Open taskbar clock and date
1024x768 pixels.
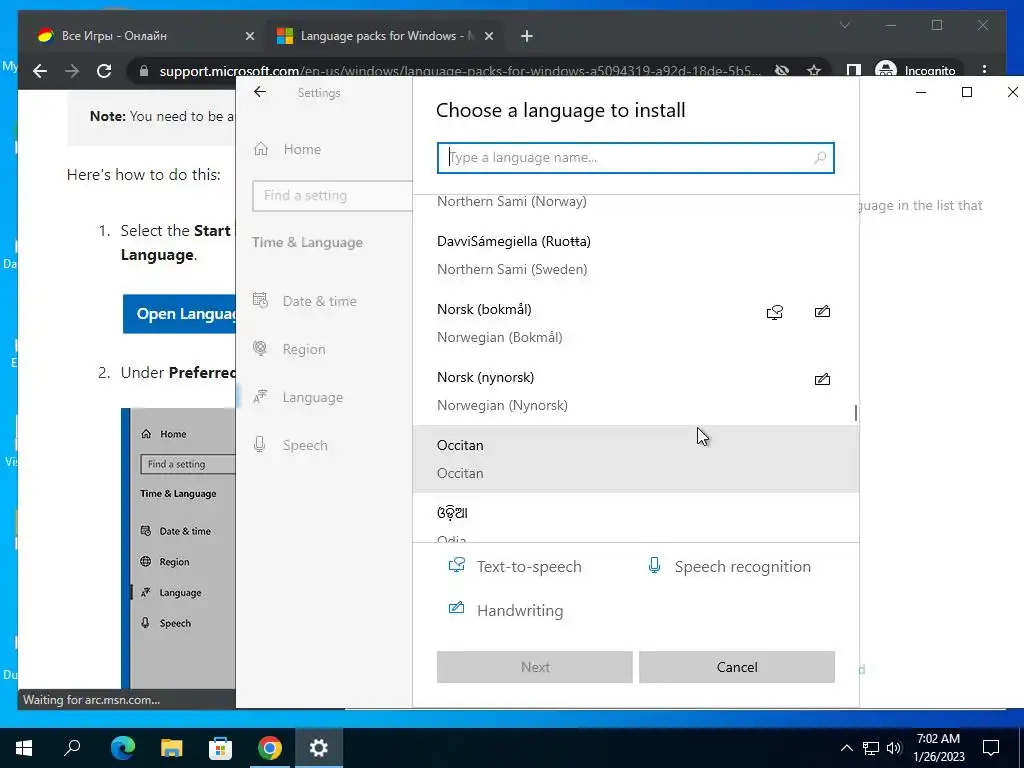point(938,748)
